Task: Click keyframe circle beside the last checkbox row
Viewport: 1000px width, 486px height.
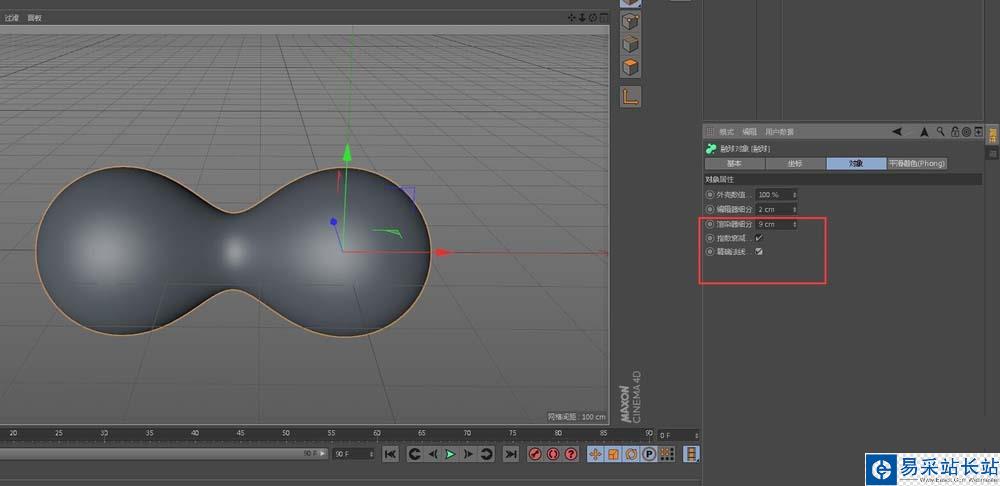Action: pos(710,252)
